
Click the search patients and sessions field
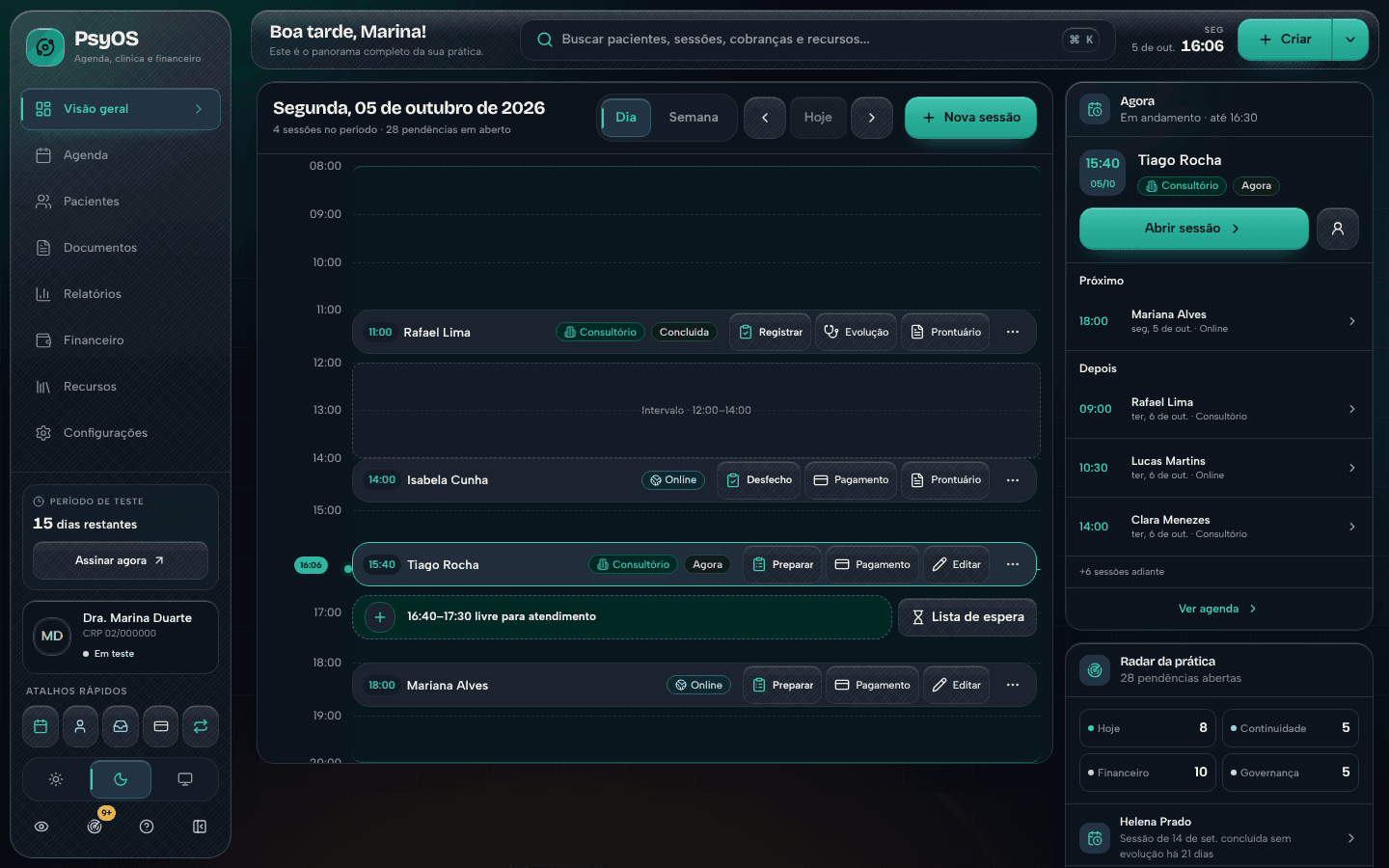[817, 40]
